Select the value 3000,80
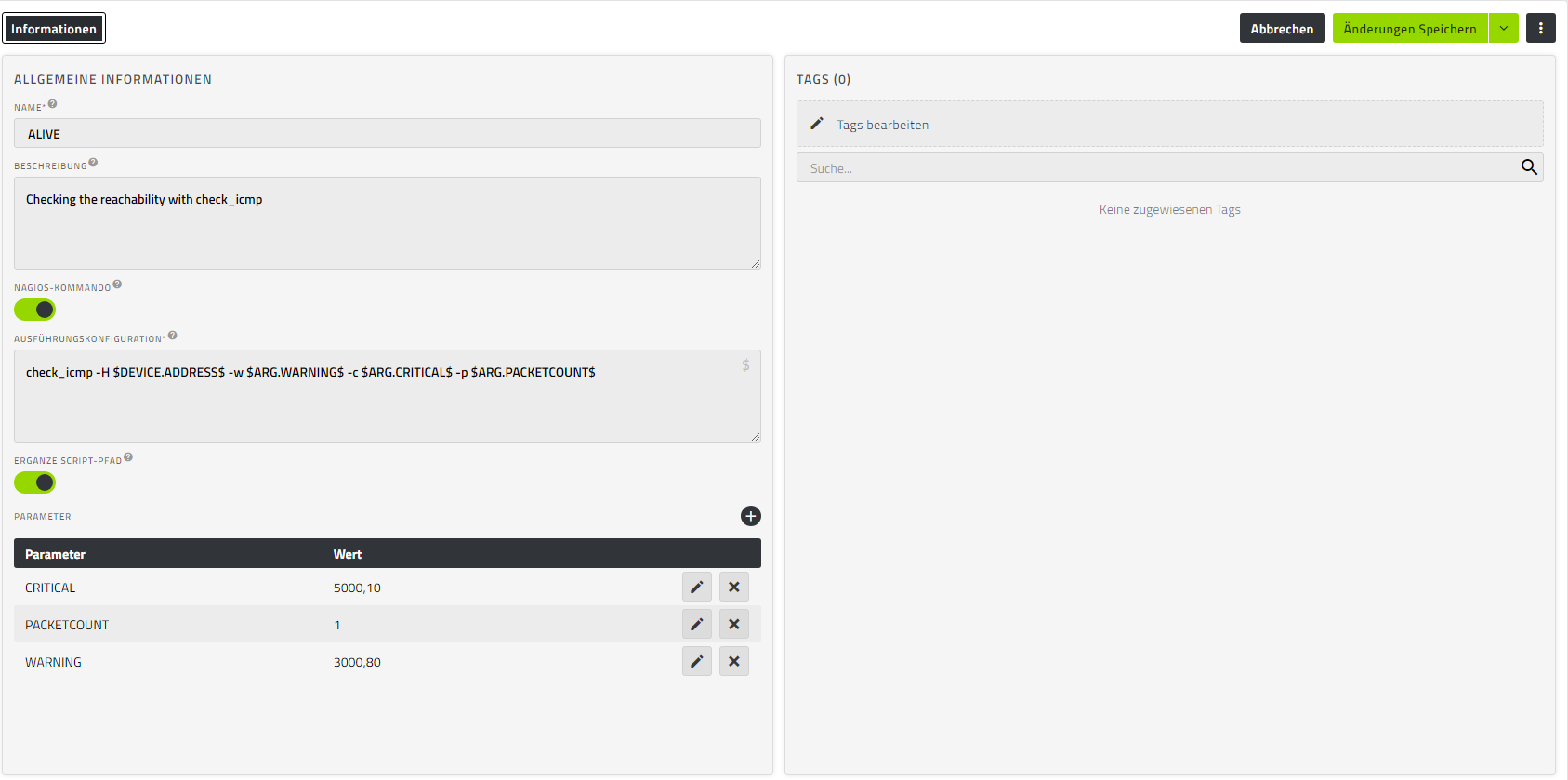This screenshot has height=780, width=1568. click(357, 662)
